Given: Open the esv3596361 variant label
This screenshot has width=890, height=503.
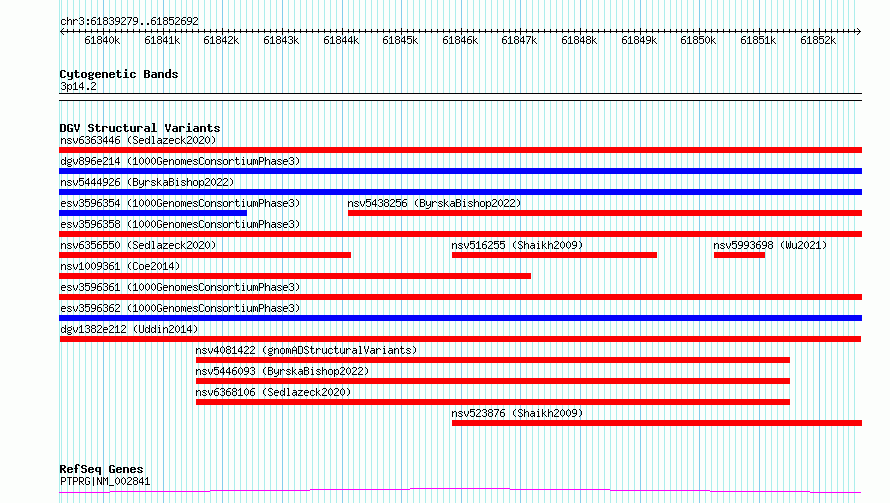Looking at the screenshot, I should point(180,287).
